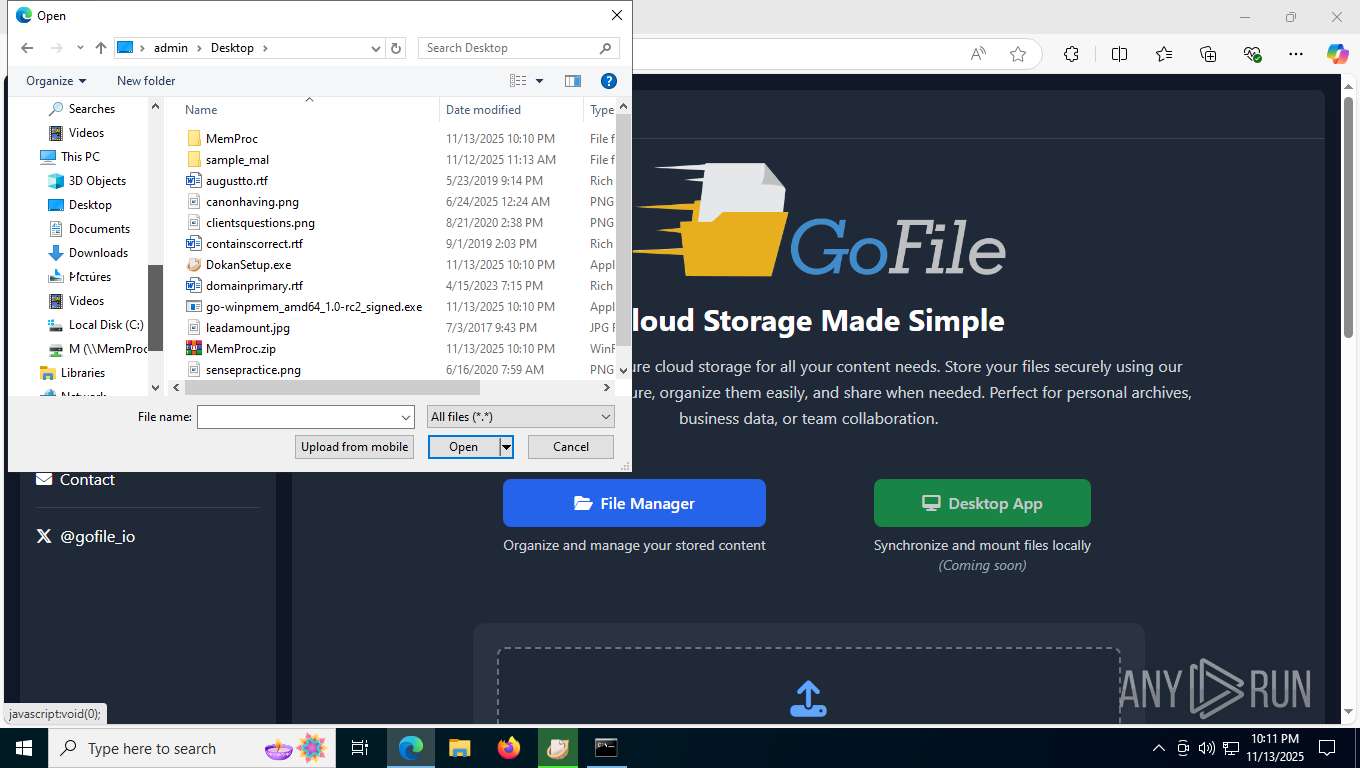The width and height of the screenshot is (1360, 768).
Task: Click the GoFile upload icon
Action: click(x=808, y=699)
